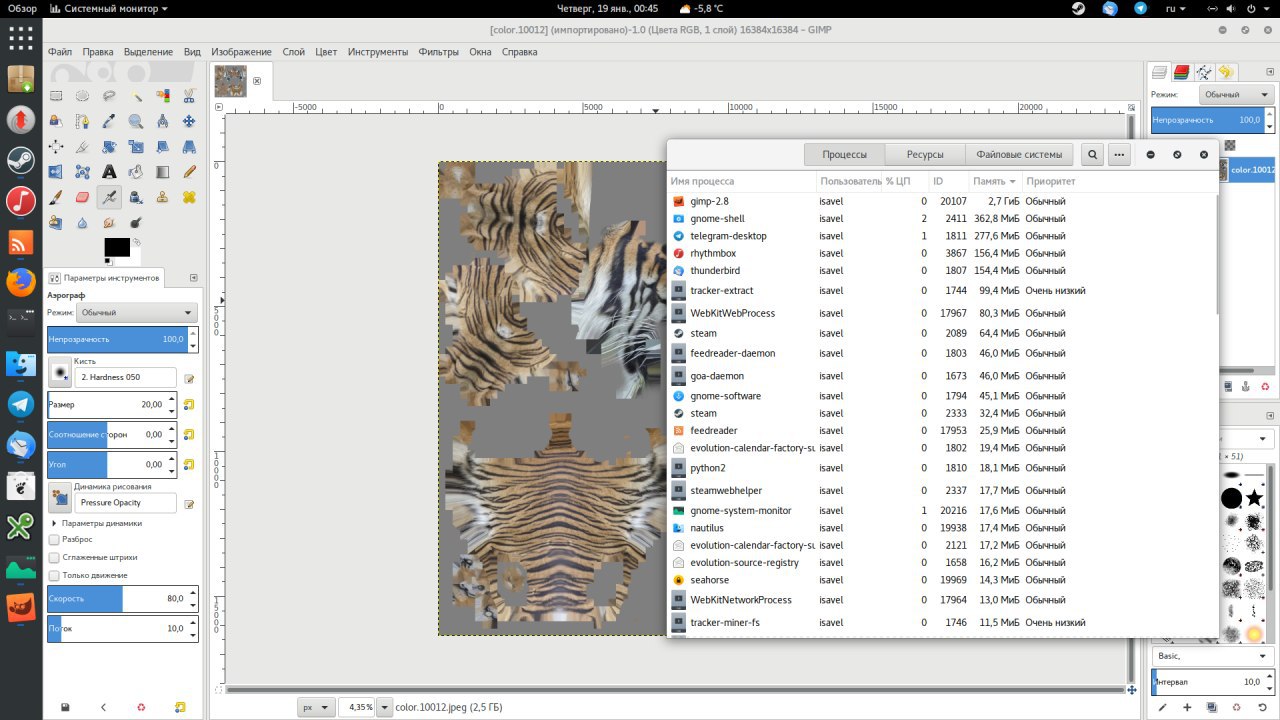Select the Rectangle Select tool in GIMP
The height and width of the screenshot is (720, 1280).
click(56, 96)
